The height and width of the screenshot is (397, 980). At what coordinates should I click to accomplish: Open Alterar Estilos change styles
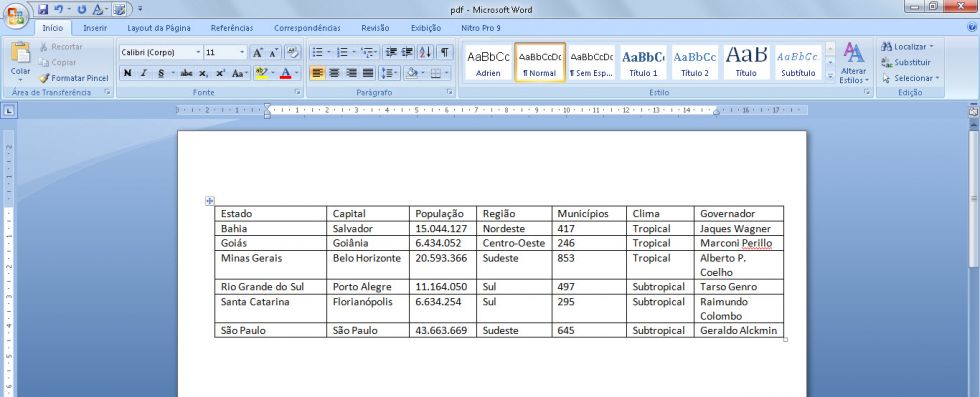[854, 63]
